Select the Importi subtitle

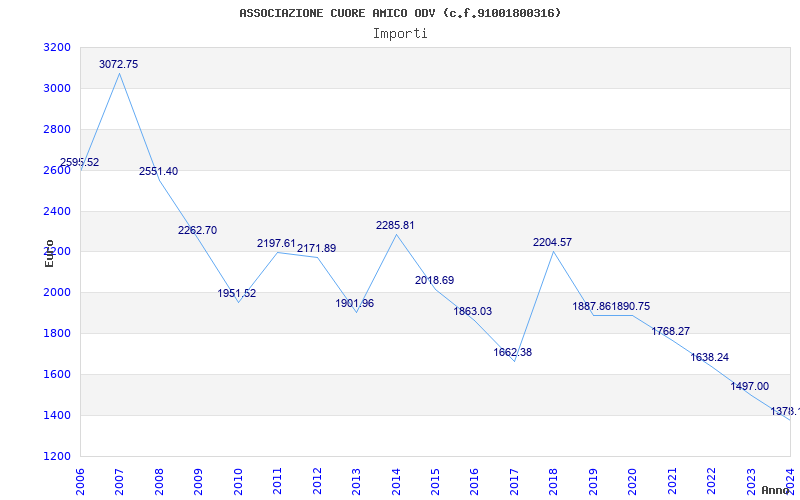400,34
